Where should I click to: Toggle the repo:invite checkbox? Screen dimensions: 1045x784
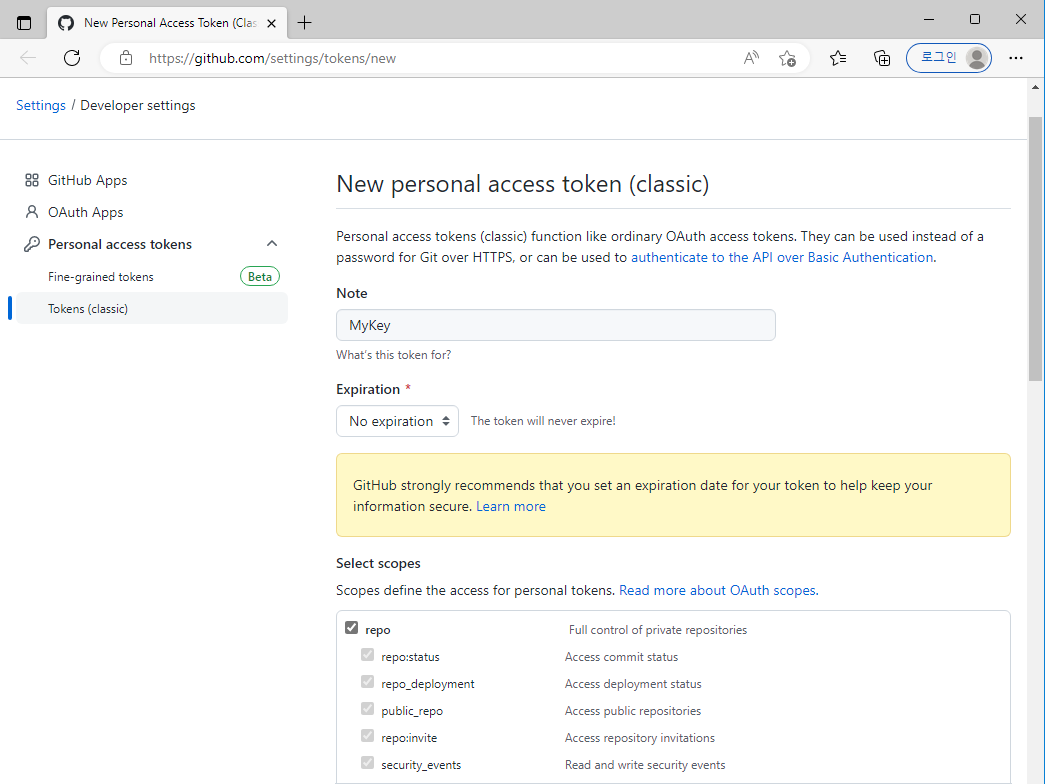pos(367,735)
